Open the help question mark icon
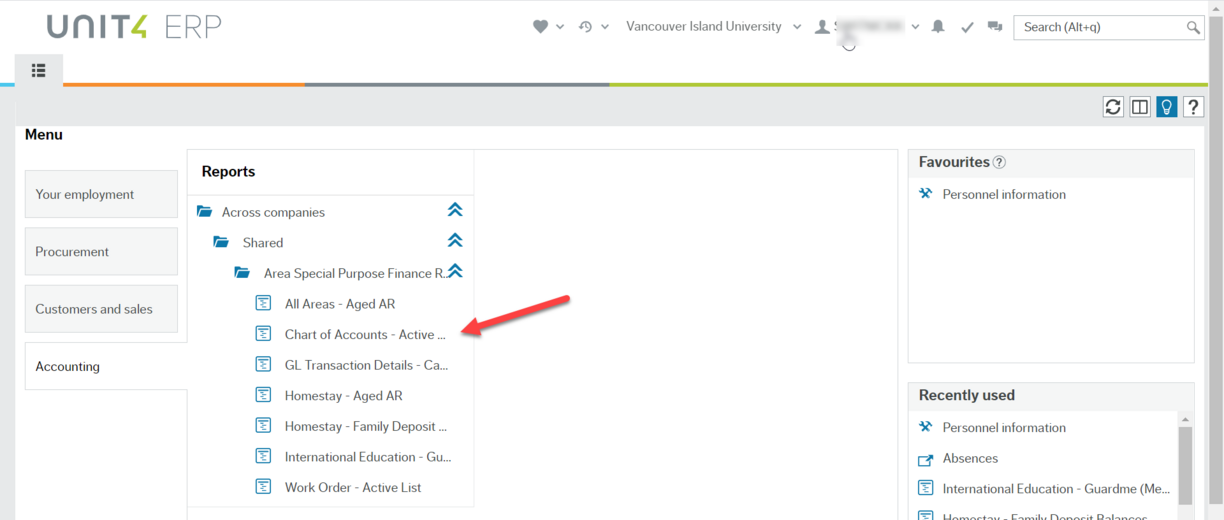The image size is (1224, 520). [1193, 107]
